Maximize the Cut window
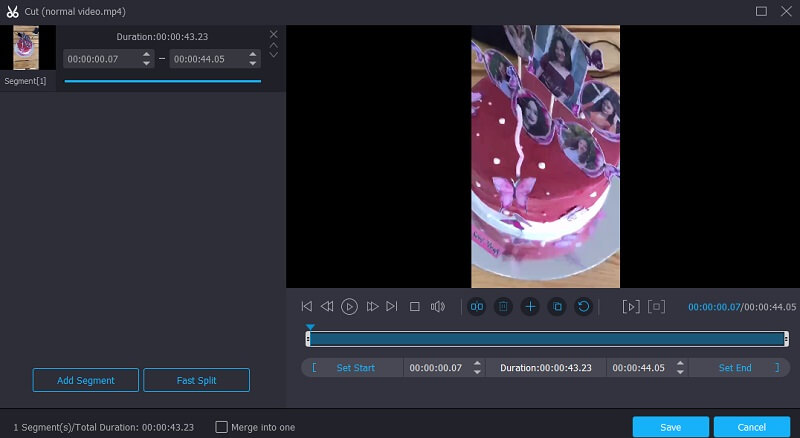This screenshot has width=800, height=438. point(761,11)
